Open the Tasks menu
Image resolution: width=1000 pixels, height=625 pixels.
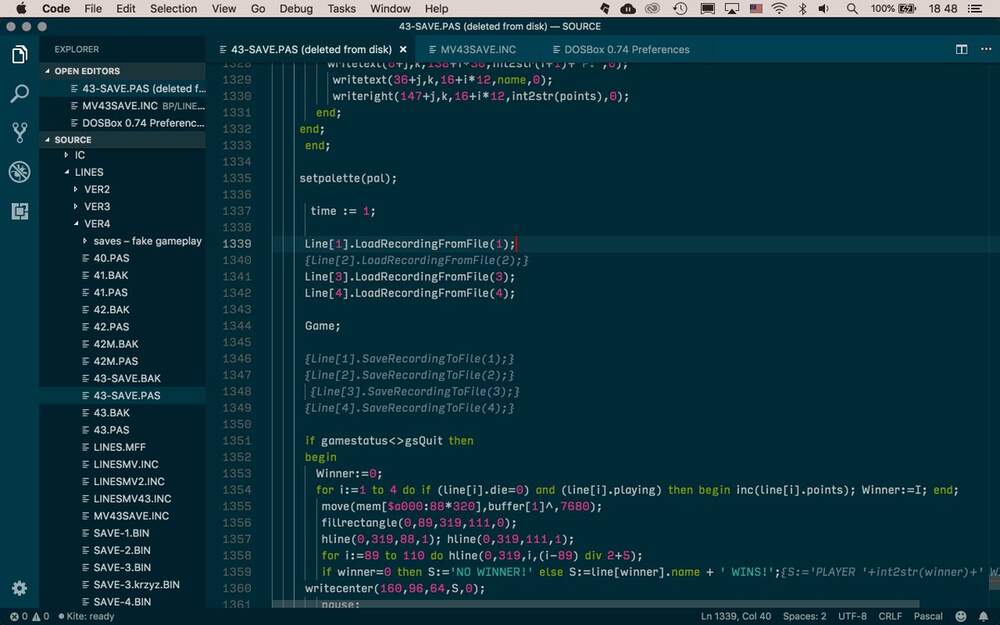pyautogui.click(x=342, y=8)
